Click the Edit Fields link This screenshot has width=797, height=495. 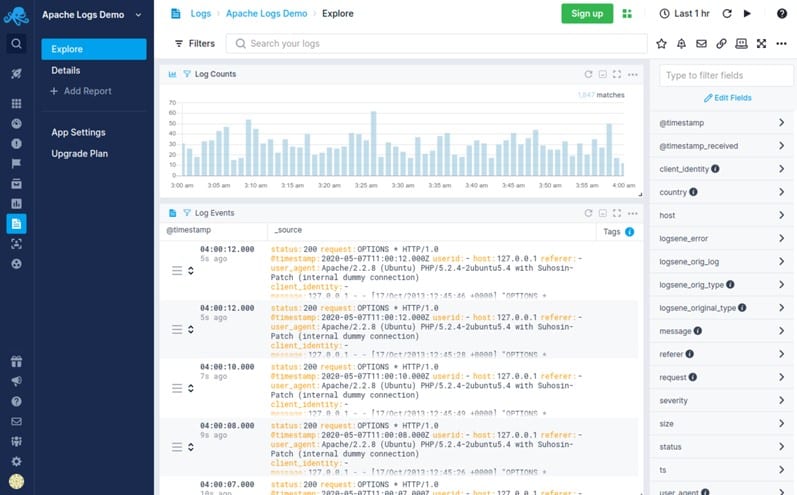(727, 98)
